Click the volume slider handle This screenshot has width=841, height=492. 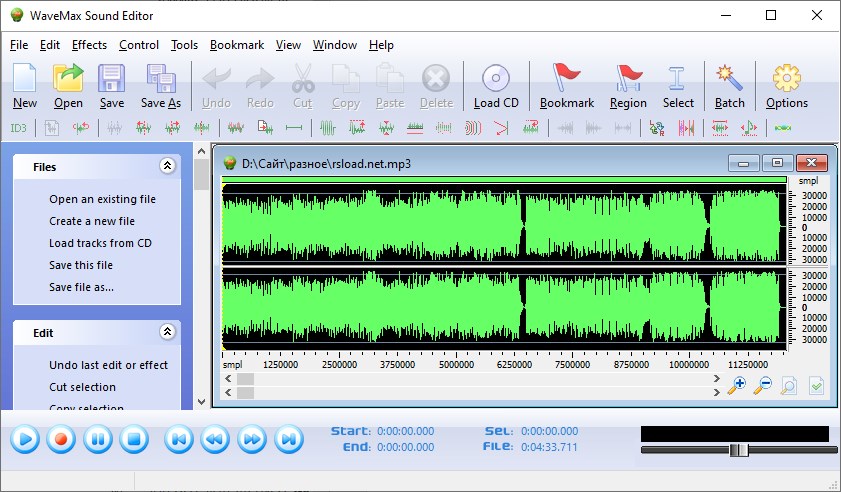(739, 450)
